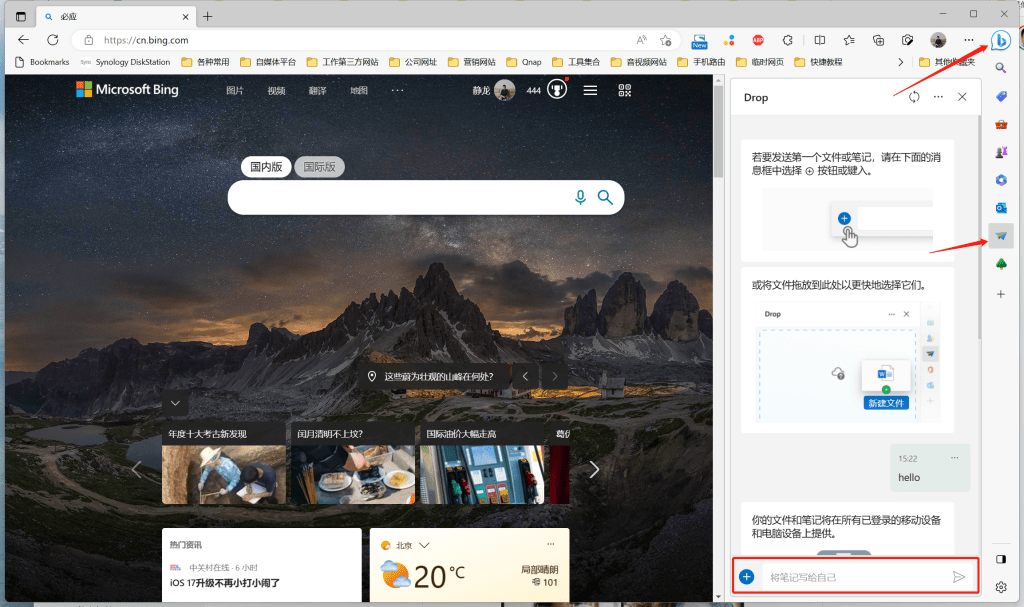
Task: Switch to 国内版 search mode
Action: tap(266, 167)
